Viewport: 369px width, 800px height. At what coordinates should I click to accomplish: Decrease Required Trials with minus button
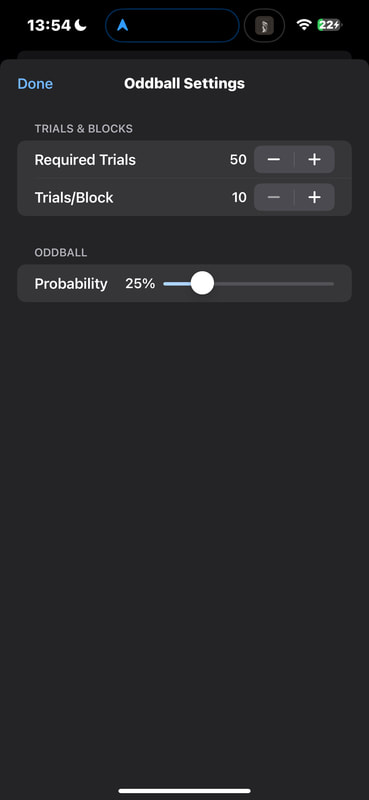pos(274,160)
